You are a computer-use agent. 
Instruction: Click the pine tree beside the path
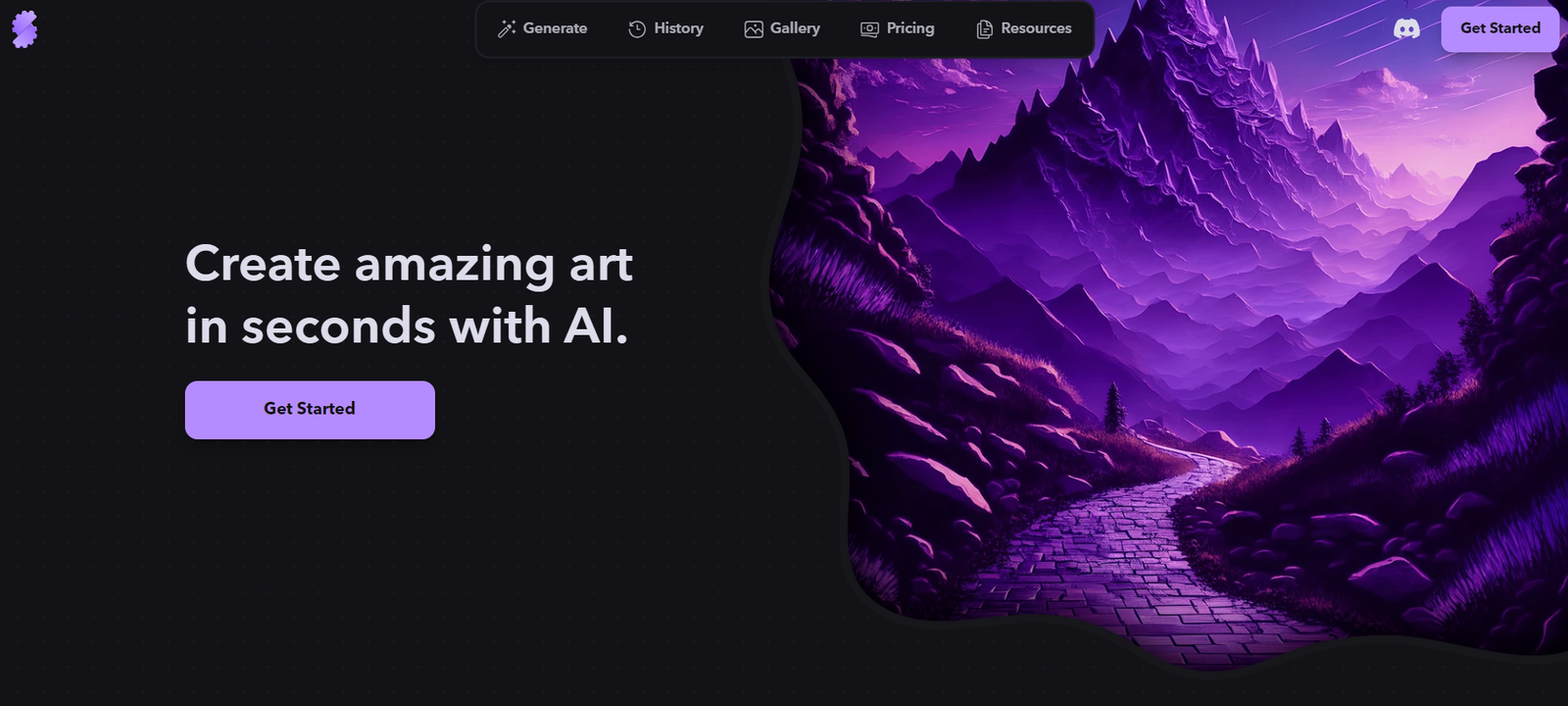point(1112,407)
